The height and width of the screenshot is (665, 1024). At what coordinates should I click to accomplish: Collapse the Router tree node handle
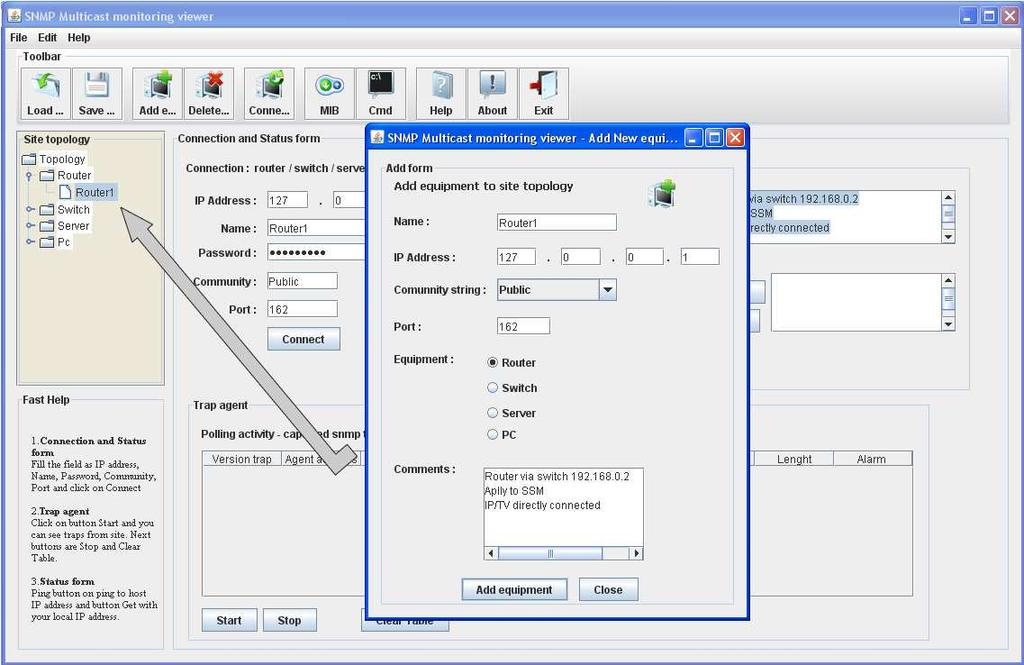click(29, 176)
